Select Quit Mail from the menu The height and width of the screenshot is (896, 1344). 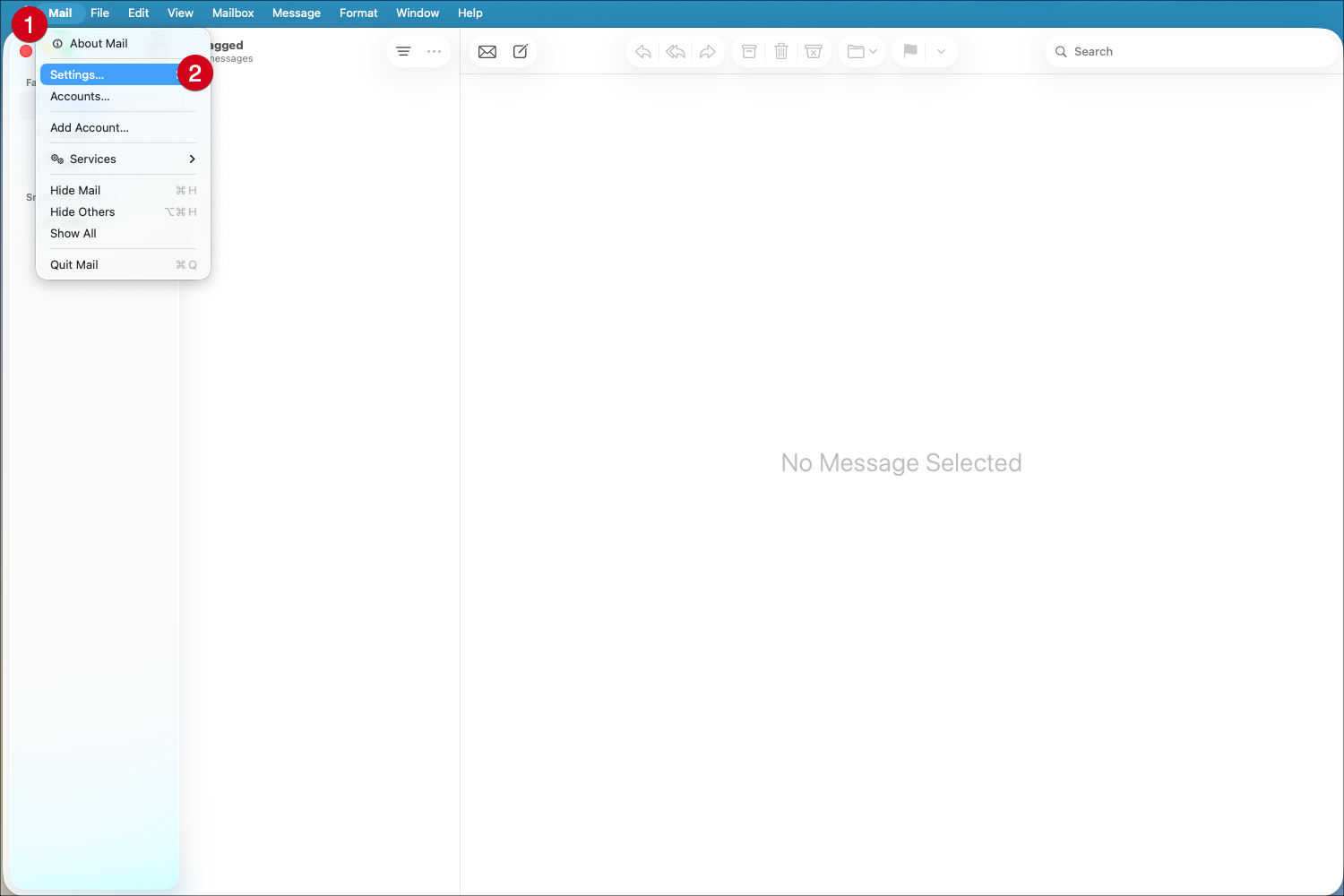(x=74, y=264)
